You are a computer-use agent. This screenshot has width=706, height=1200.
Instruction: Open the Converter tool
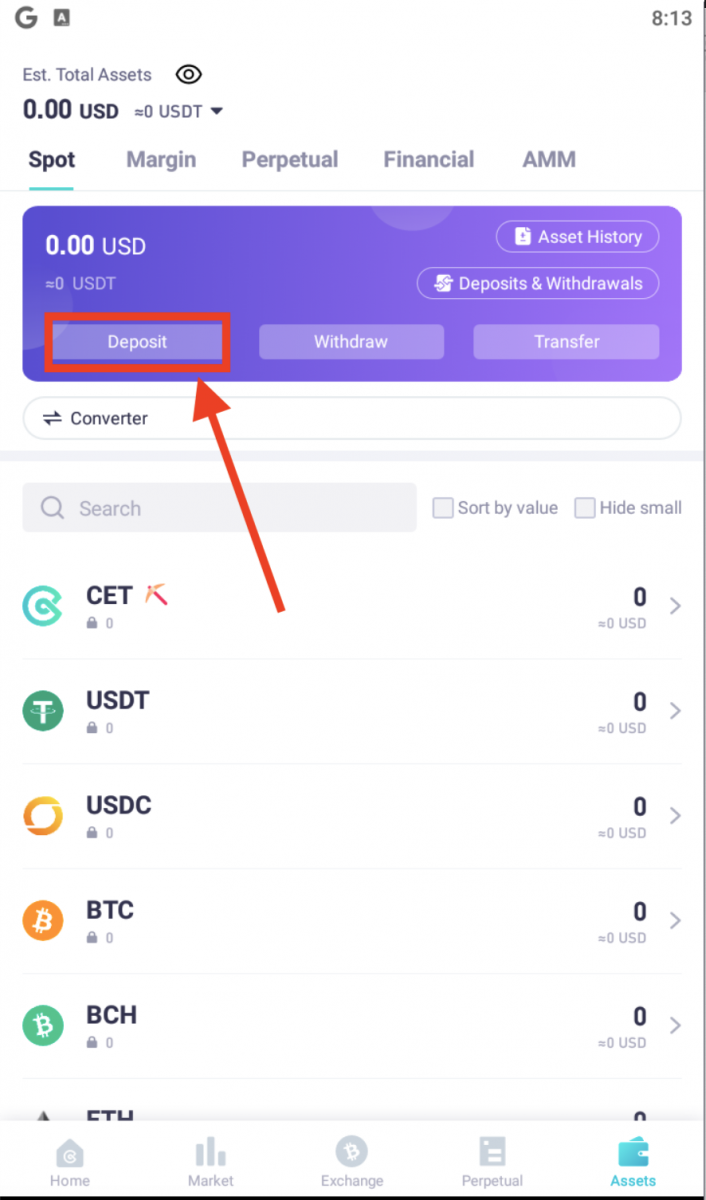click(x=96, y=418)
